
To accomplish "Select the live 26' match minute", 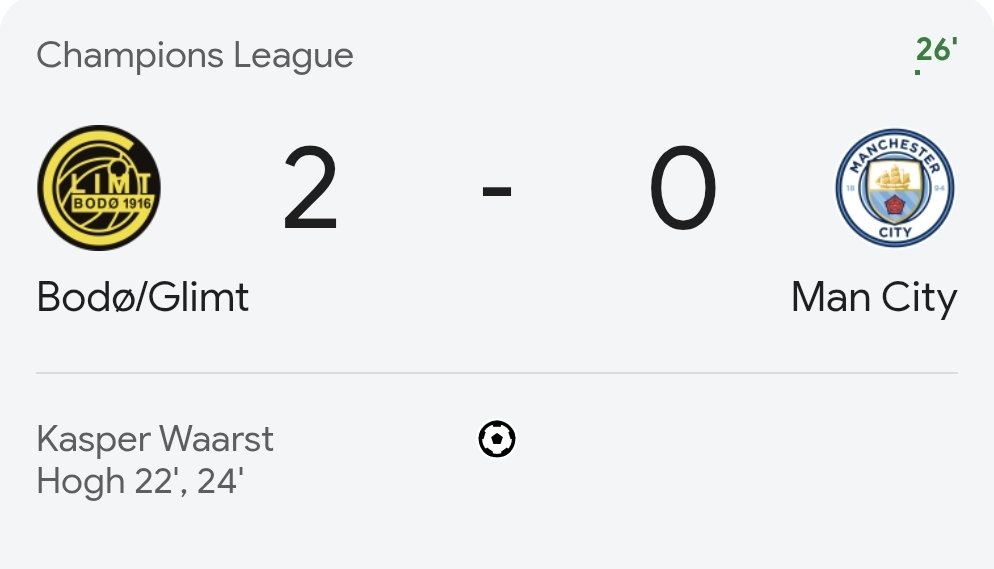I will coord(937,49).
